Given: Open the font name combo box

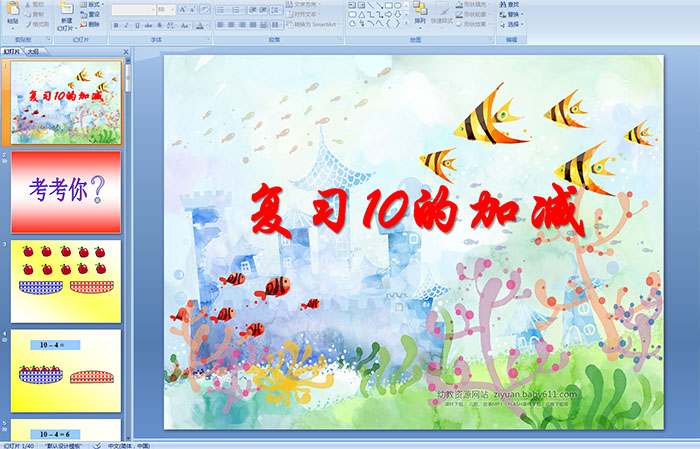Looking at the screenshot, I should pos(133,10).
